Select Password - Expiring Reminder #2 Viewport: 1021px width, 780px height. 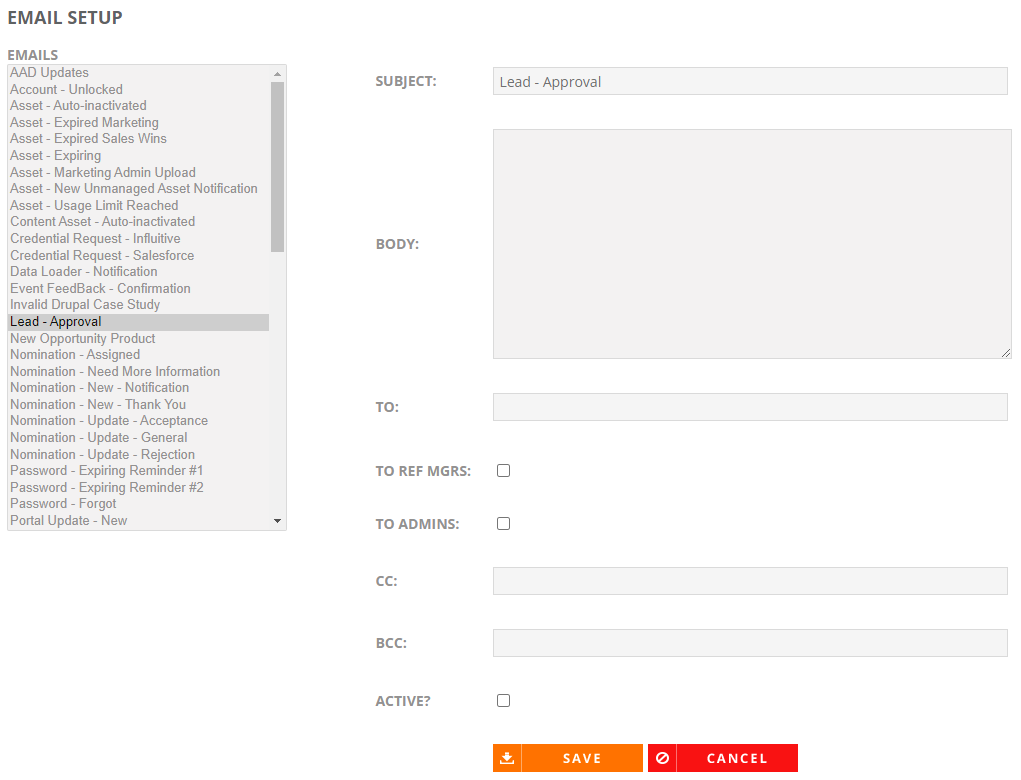(139, 488)
